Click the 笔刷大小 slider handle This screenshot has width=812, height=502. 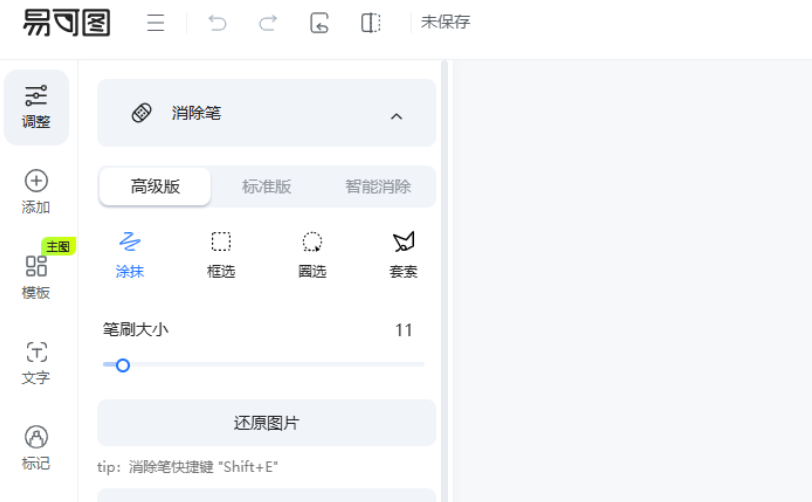(x=123, y=365)
